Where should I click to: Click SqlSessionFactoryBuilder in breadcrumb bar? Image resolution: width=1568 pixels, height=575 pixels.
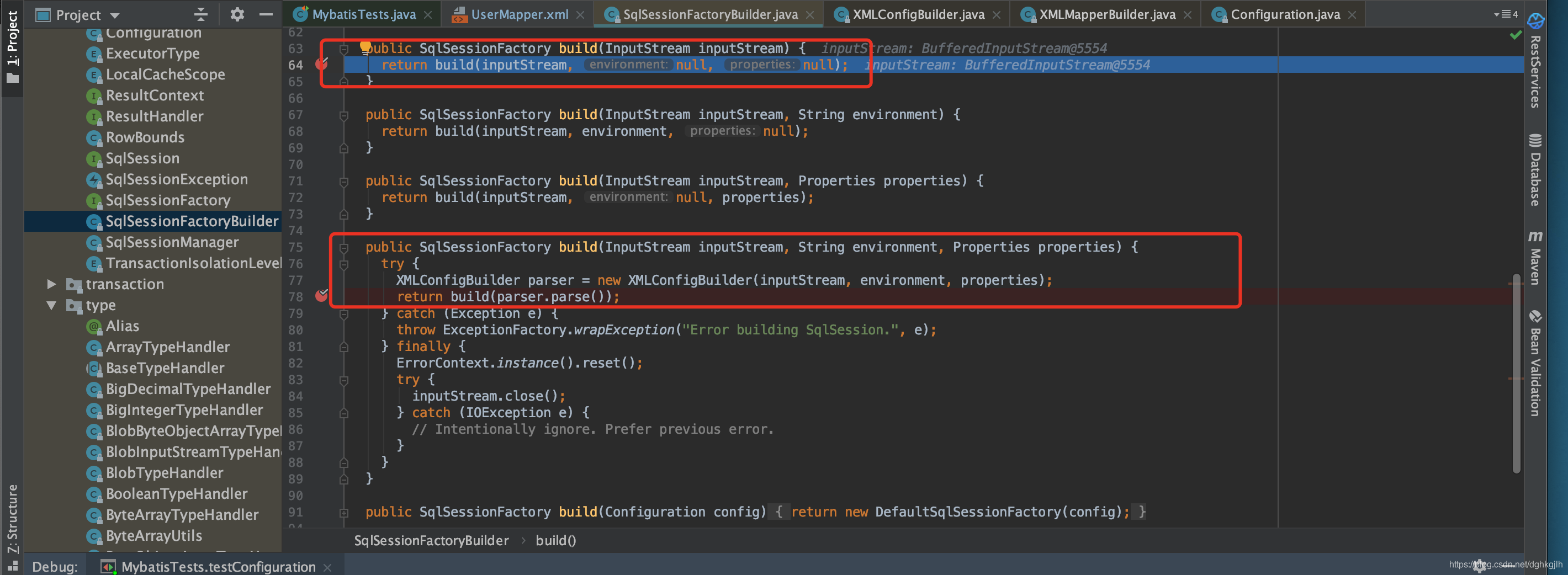(431, 540)
